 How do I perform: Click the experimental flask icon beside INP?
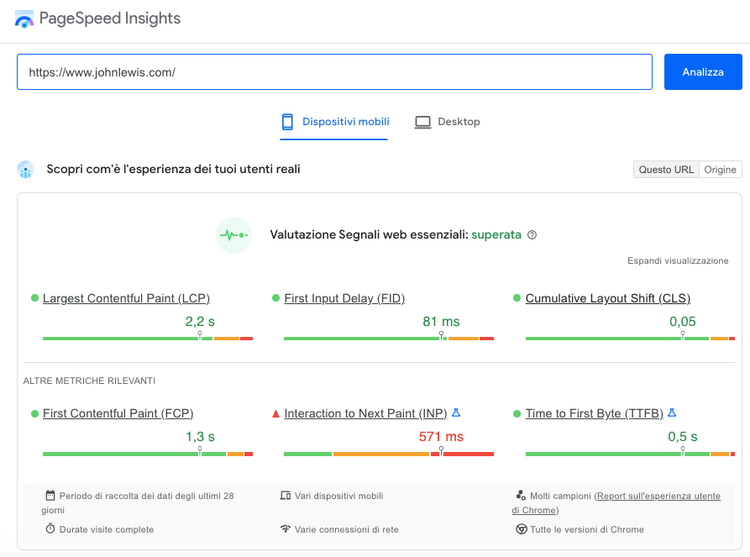pyautogui.click(x=456, y=412)
